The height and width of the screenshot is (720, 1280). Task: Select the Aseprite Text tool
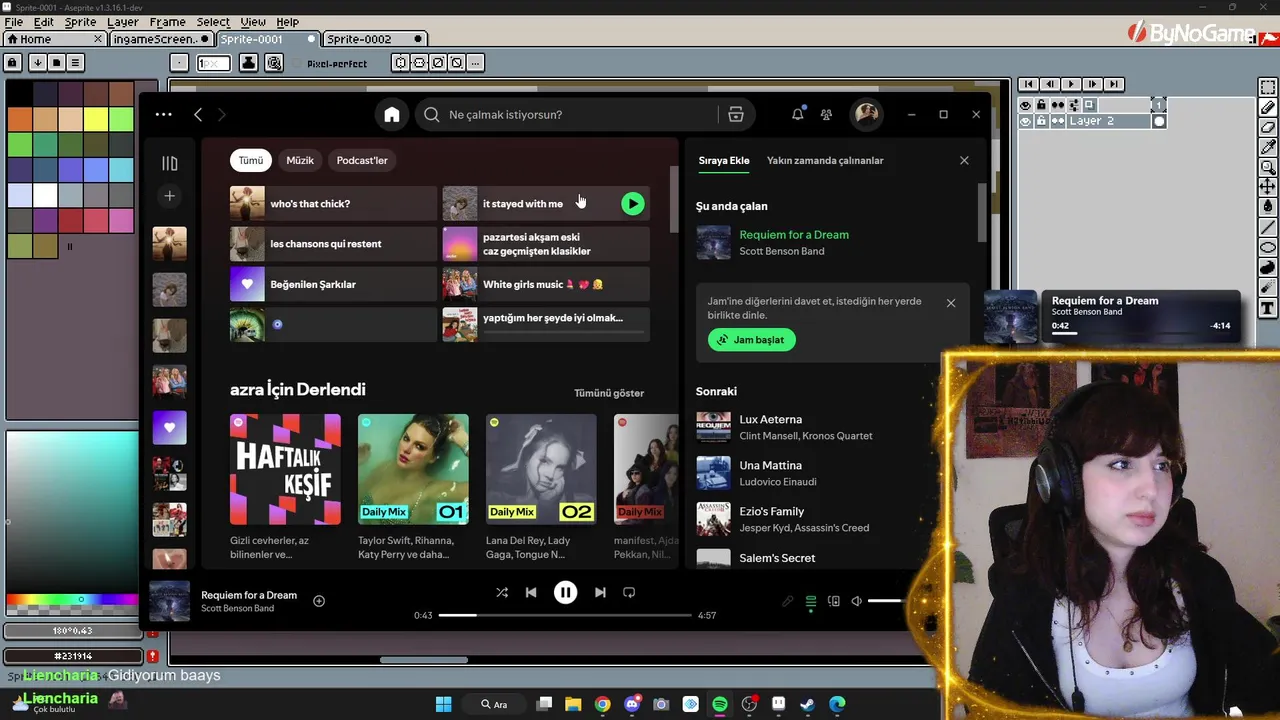pyautogui.click(x=1268, y=308)
